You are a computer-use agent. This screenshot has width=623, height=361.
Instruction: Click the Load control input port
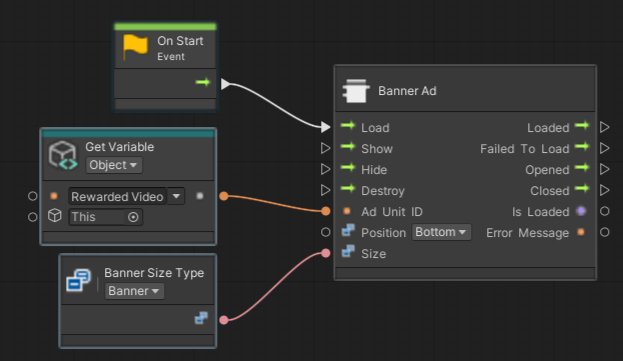[x=325, y=127]
